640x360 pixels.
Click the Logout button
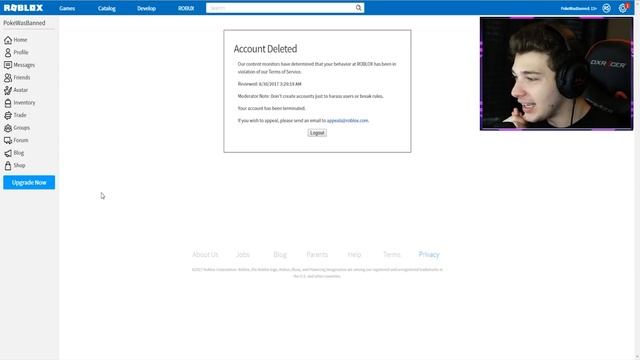click(317, 133)
